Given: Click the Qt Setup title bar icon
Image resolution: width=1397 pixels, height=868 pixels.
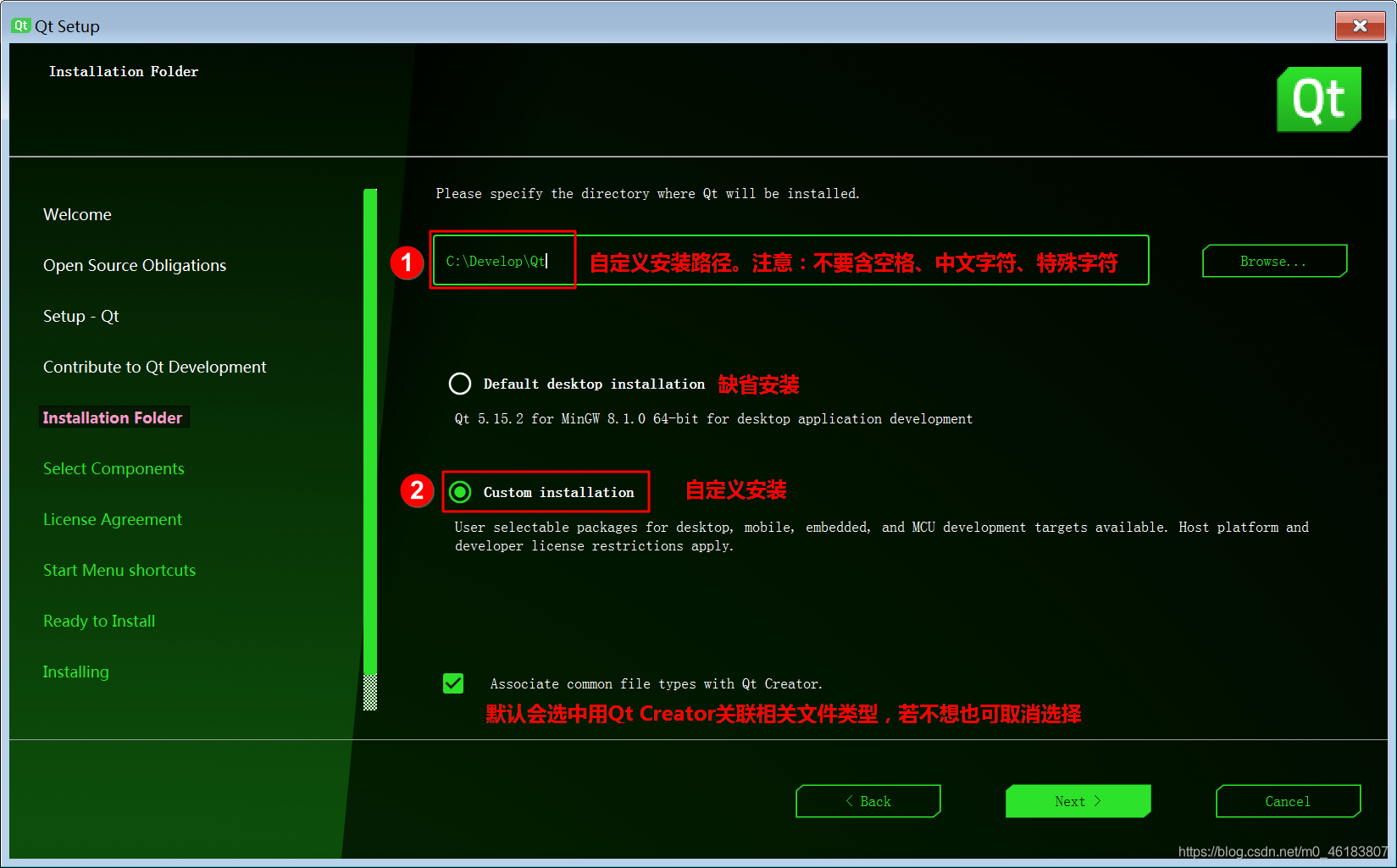Looking at the screenshot, I should coord(20,25).
